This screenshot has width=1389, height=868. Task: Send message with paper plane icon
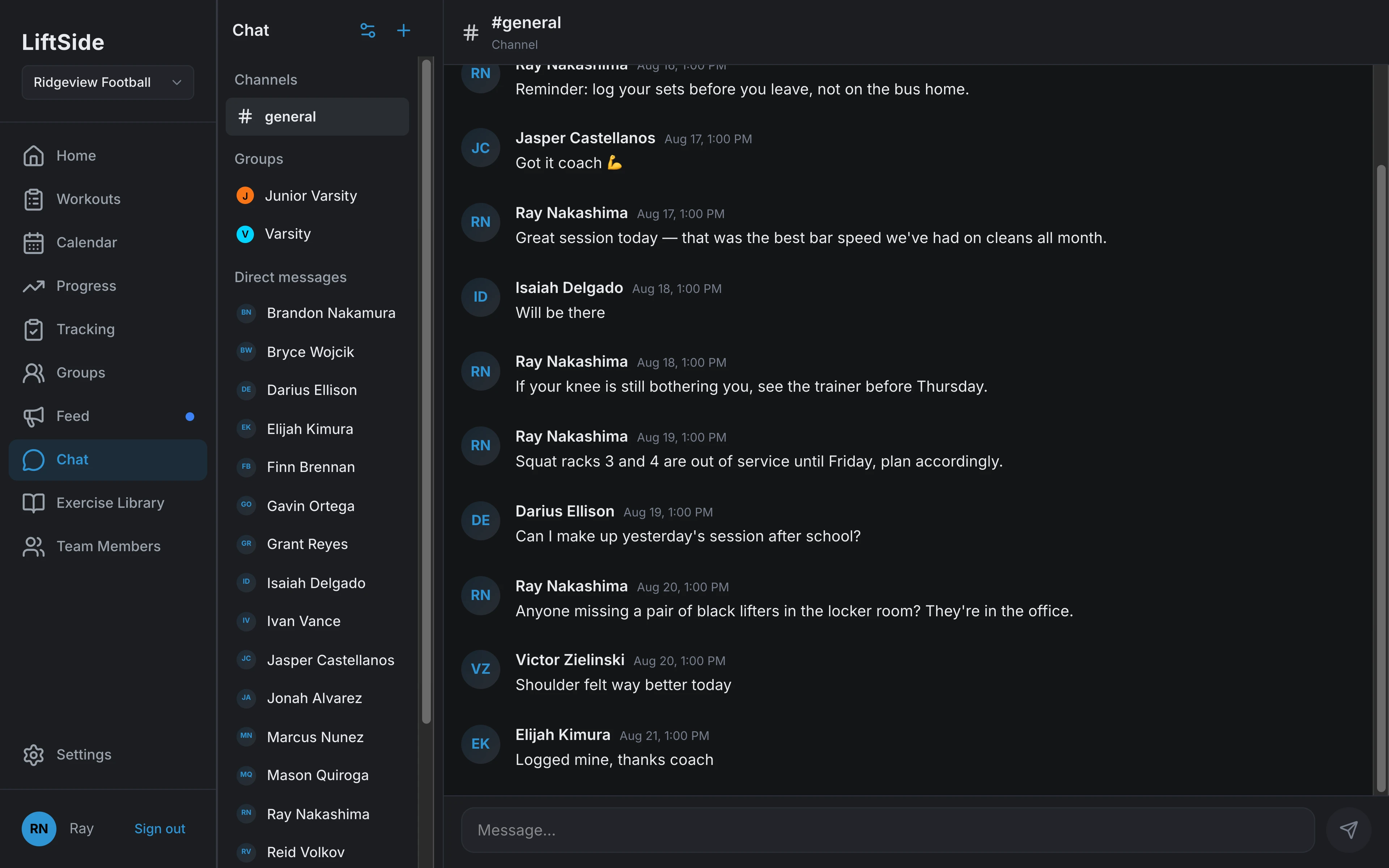point(1348,830)
